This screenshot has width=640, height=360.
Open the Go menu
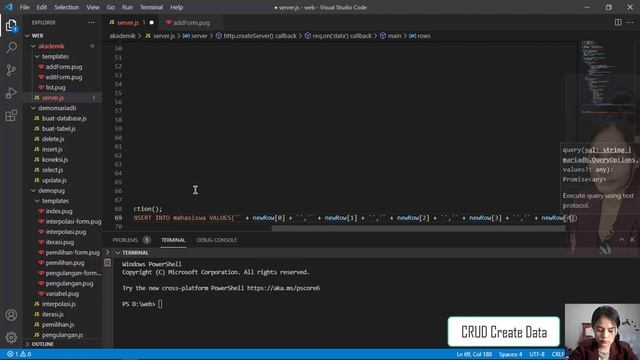point(111,7)
